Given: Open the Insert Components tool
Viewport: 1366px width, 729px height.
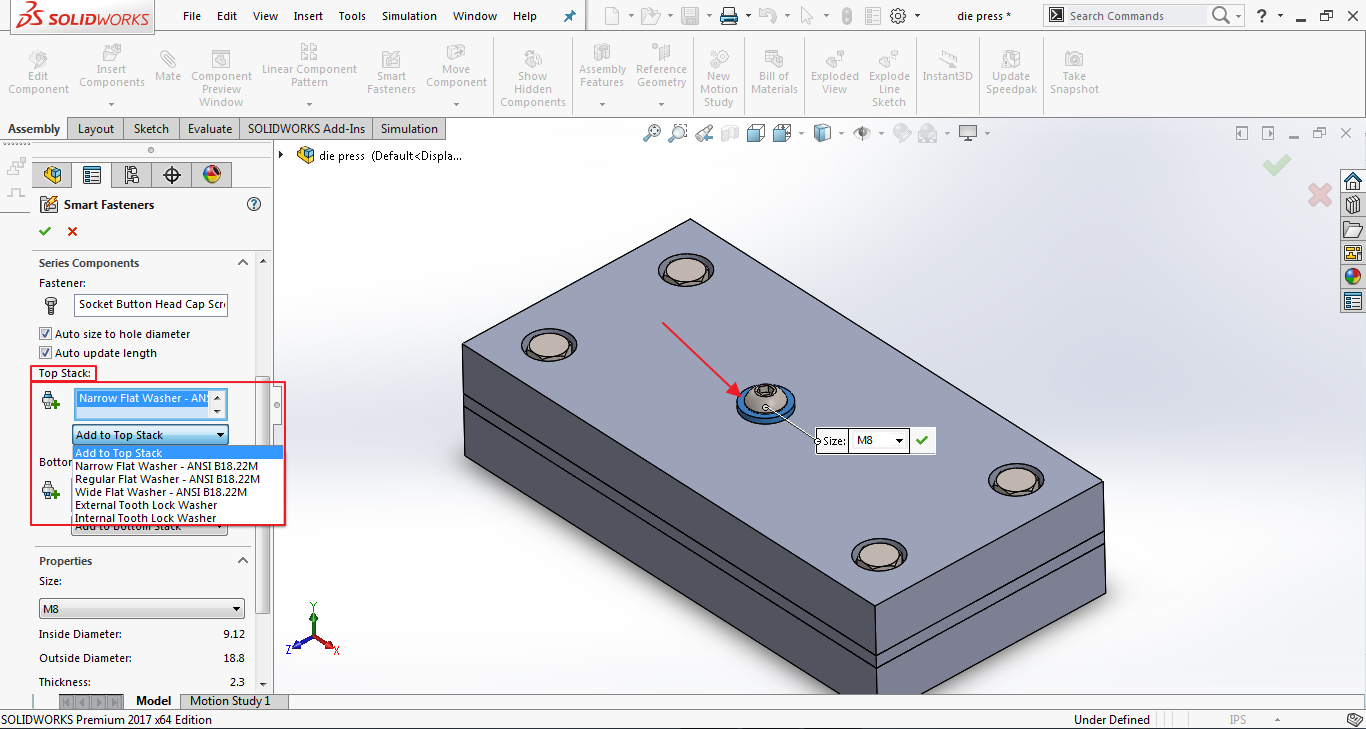Looking at the screenshot, I should pos(111,76).
